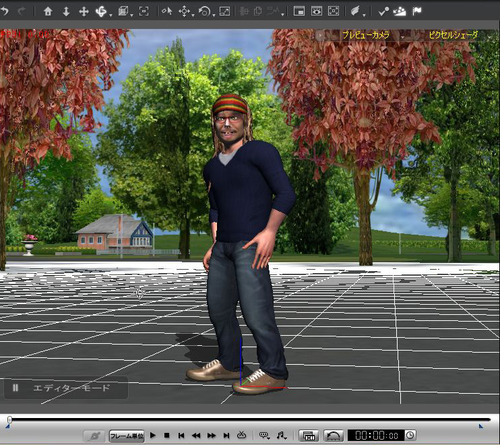This screenshot has width=500, height=445.
Task: Click the undo arrow icon
Action: pos(5,12)
